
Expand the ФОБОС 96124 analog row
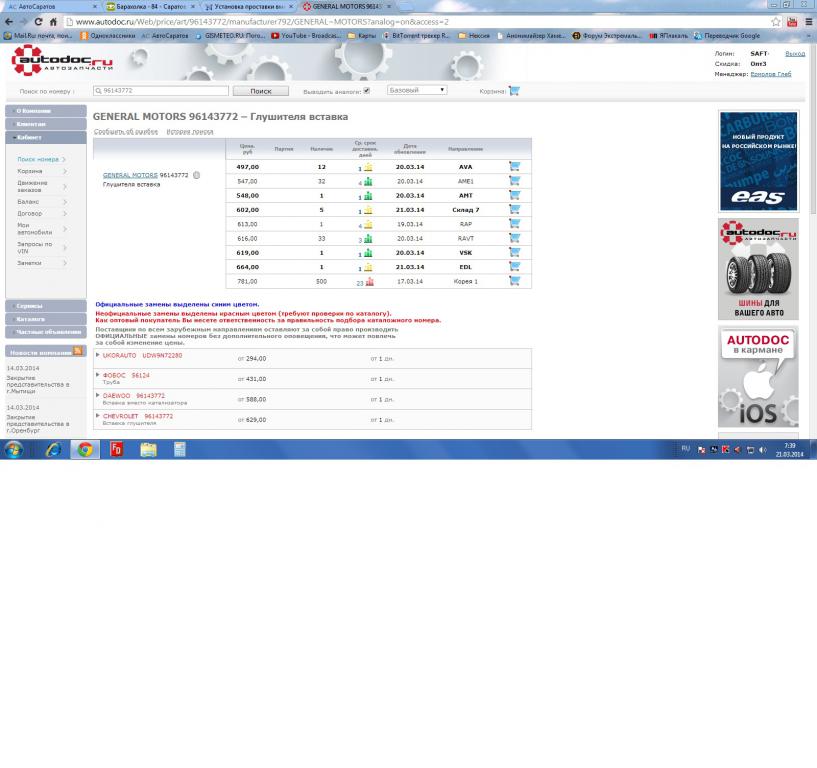pyautogui.click(x=97, y=375)
